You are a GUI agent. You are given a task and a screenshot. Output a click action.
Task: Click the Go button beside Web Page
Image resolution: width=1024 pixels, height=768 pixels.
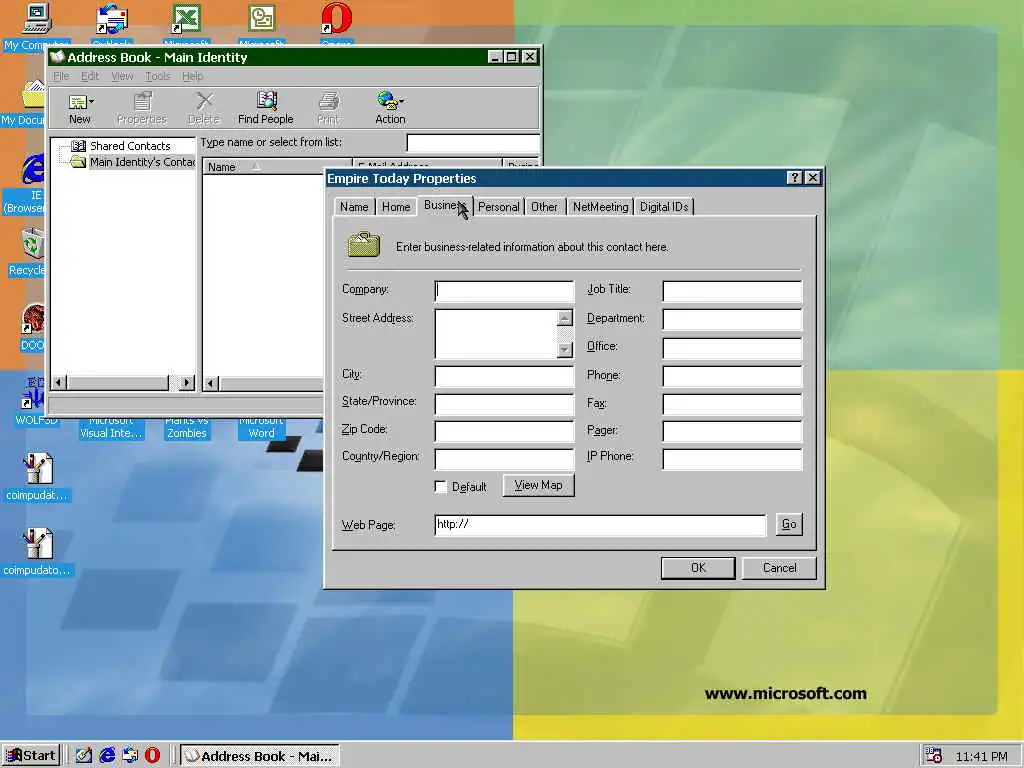click(789, 524)
